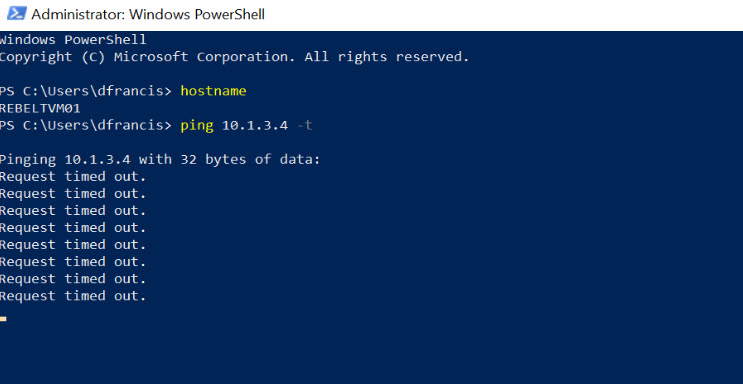Click the yellow ping command word

(197, 126)
